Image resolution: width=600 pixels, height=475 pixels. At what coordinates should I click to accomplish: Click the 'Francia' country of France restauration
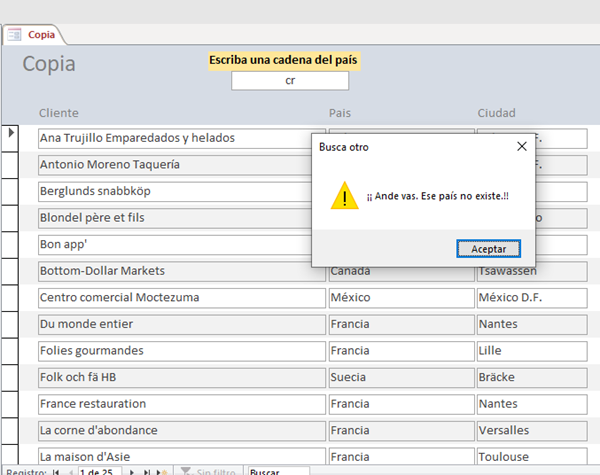401,404
